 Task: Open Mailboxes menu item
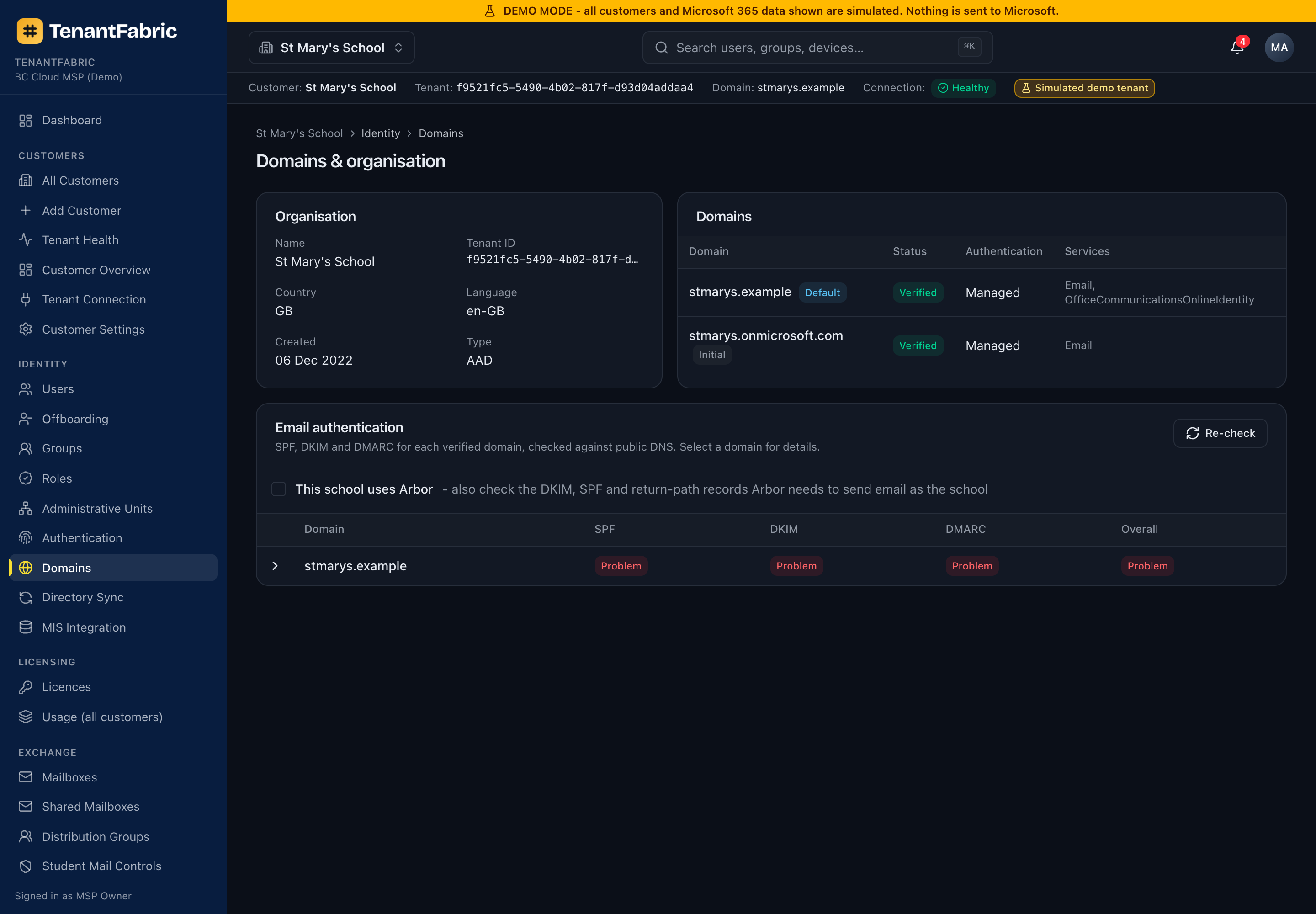click(113, 777)
